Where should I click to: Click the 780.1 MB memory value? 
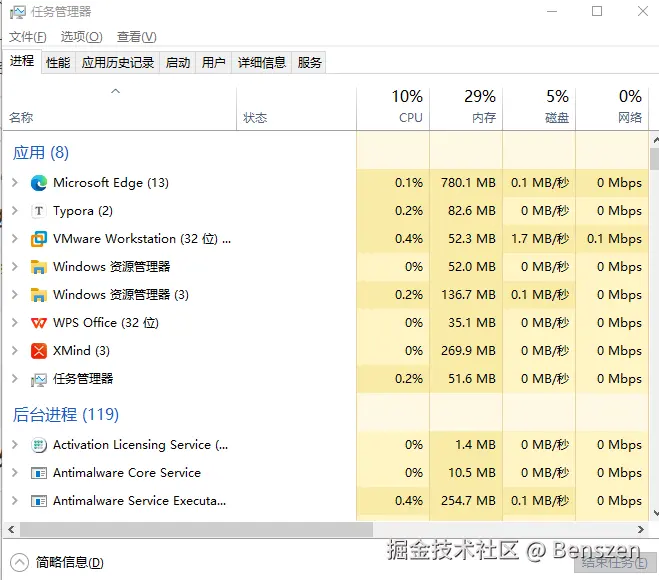click(468, 183)
